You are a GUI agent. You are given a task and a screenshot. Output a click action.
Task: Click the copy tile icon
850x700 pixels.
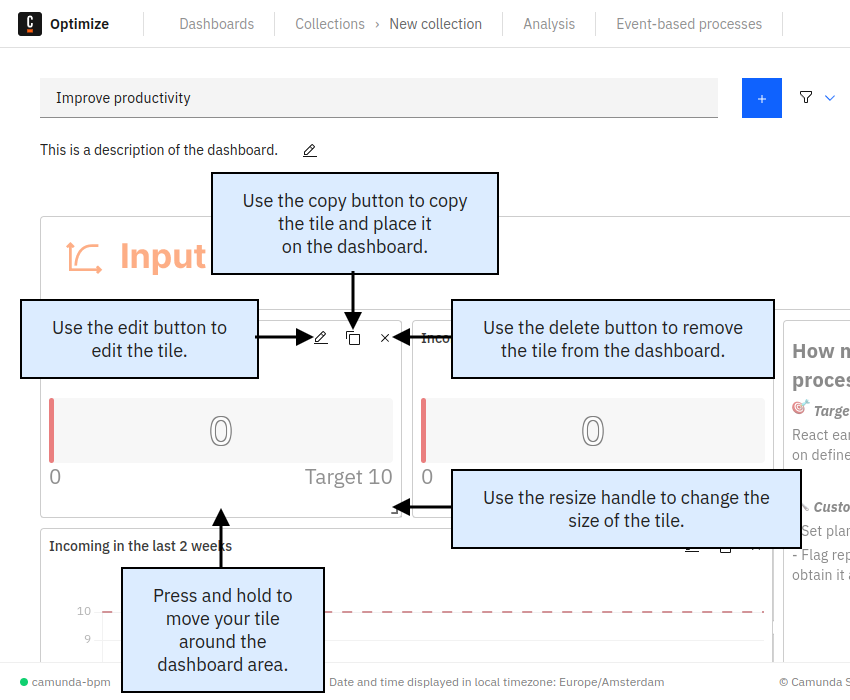click(353, 338)
